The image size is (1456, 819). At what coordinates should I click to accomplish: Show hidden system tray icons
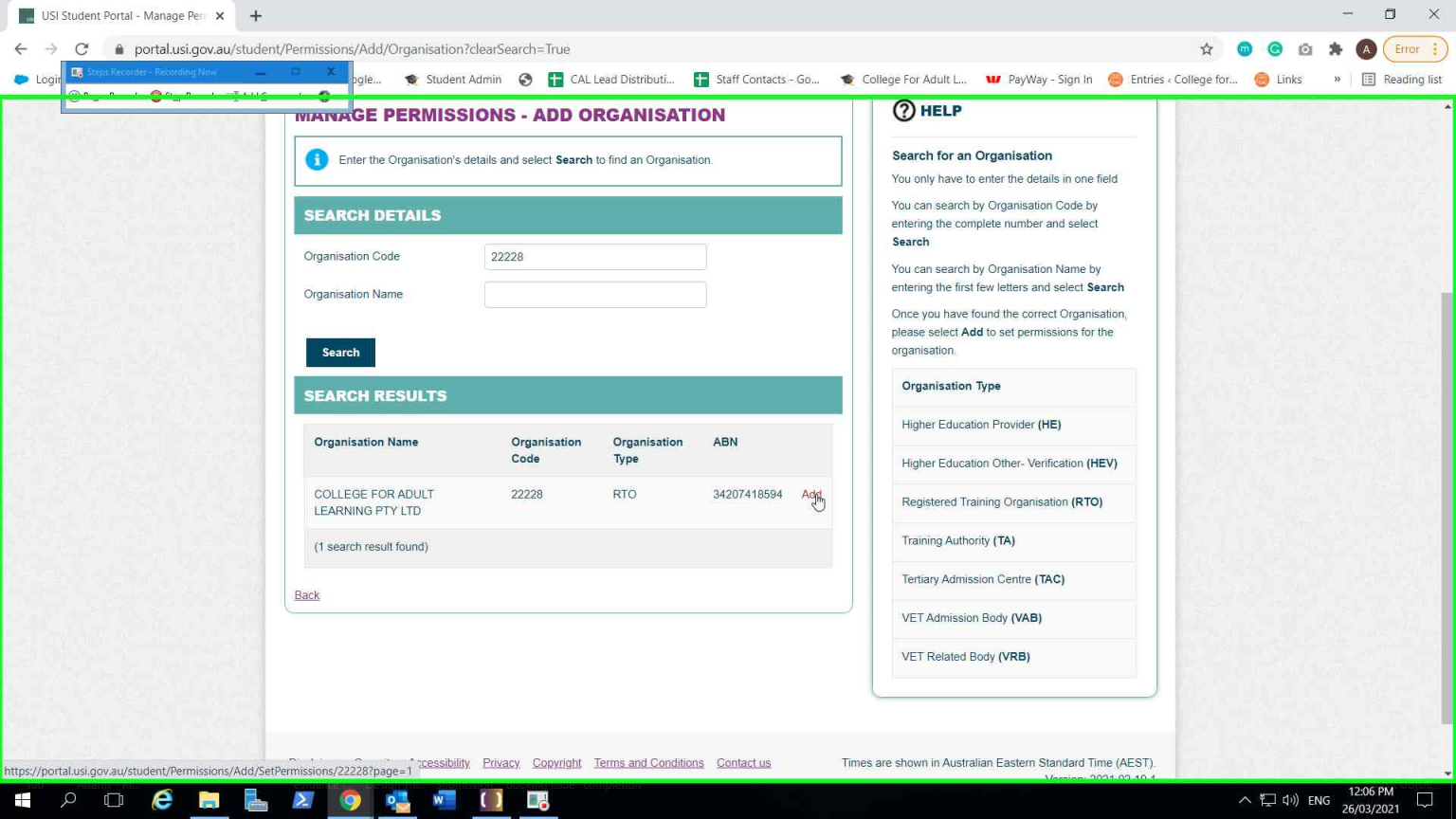pos(1245,800)
